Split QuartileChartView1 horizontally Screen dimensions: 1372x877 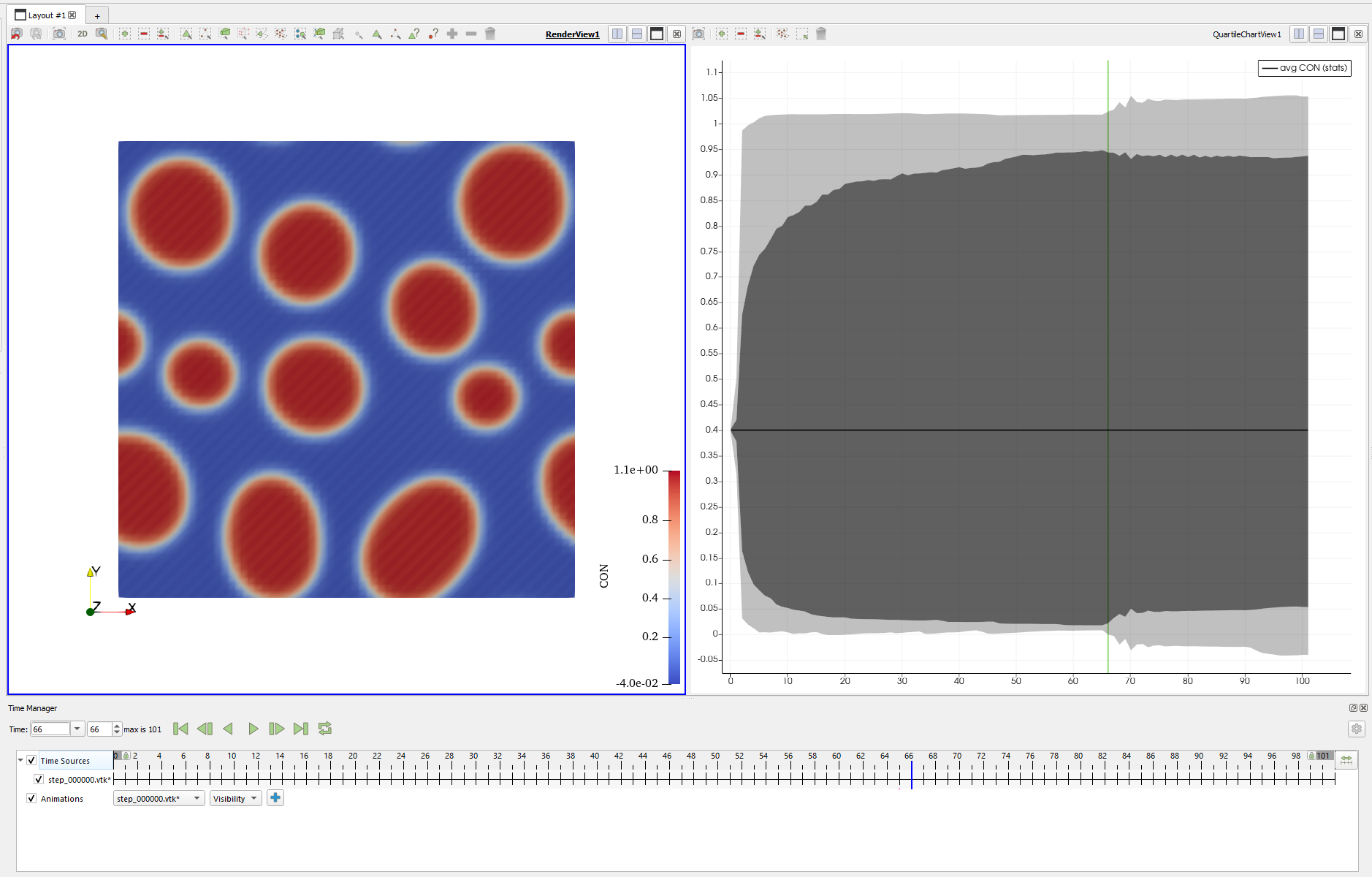pos(1299,34)
